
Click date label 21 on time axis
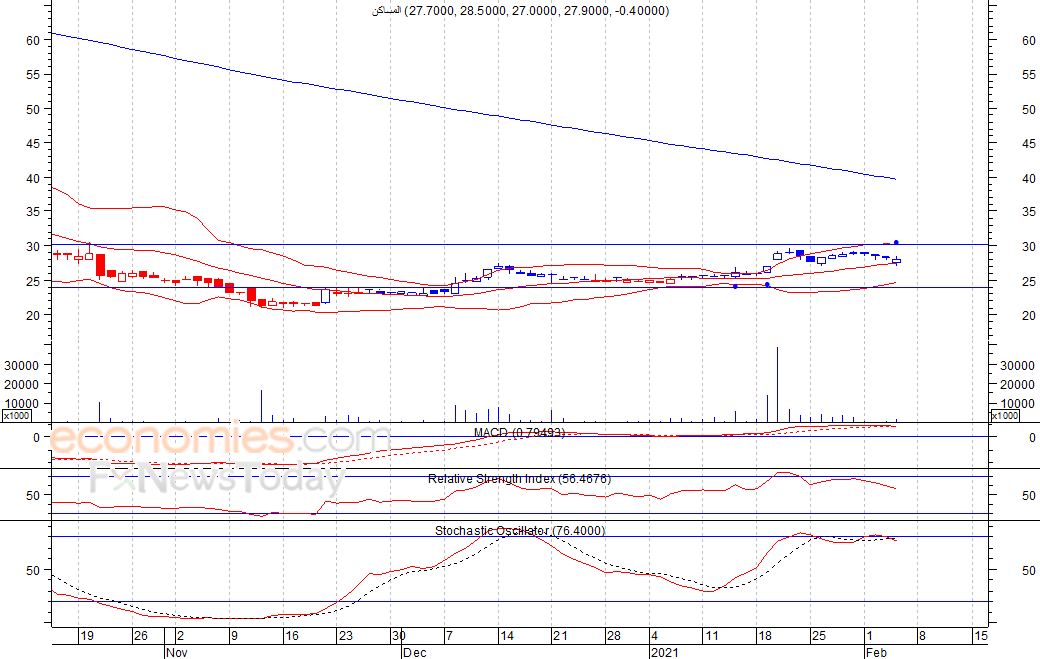tap(560, 636)
